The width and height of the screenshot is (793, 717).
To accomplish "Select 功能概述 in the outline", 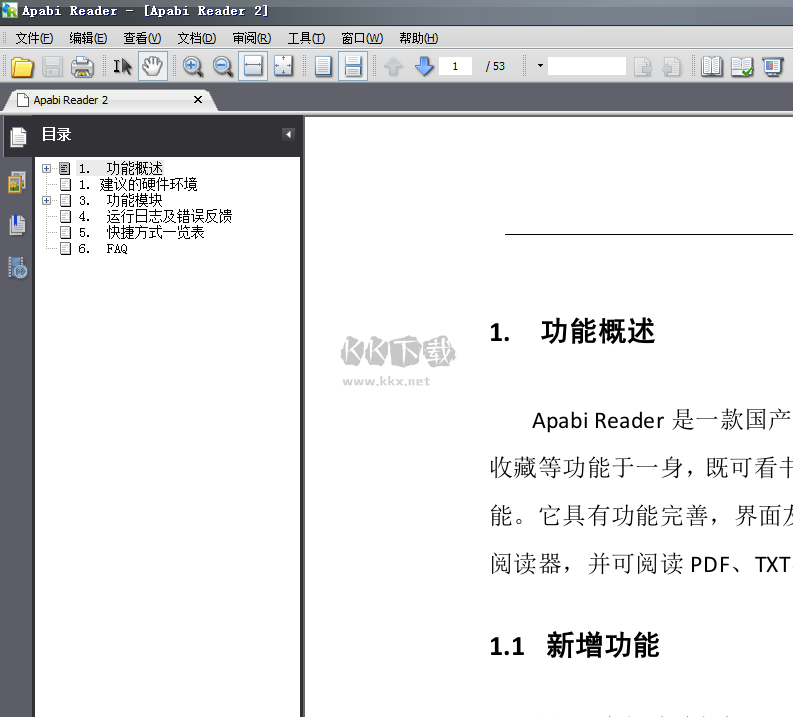I will (x=120, y=168).
